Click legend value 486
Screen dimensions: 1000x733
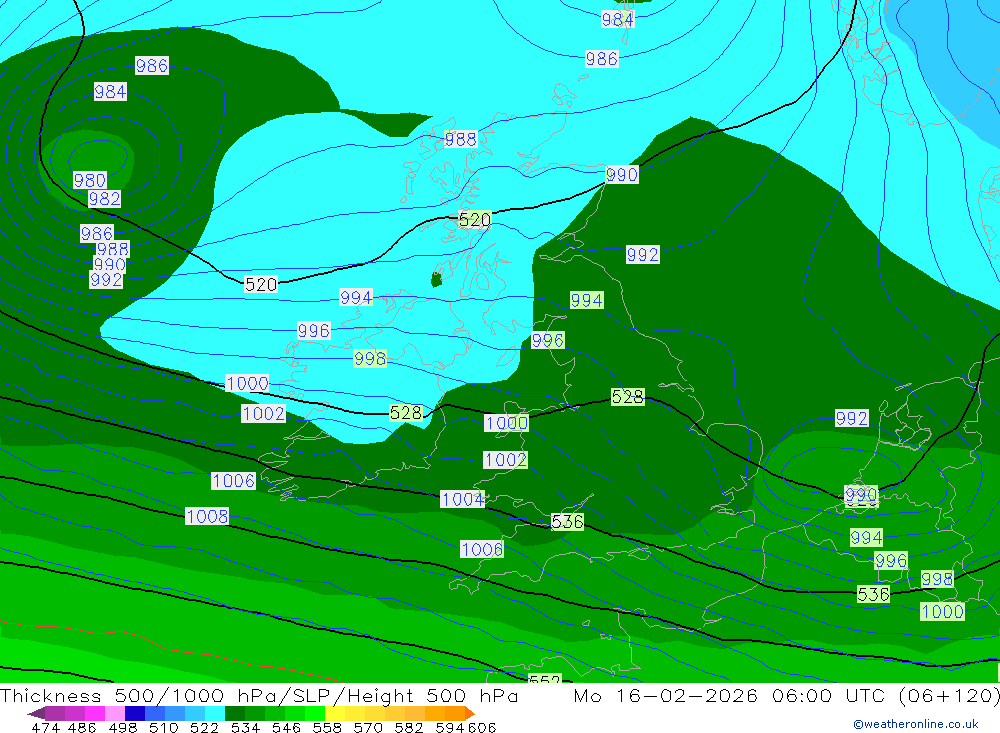pos(80,728)
